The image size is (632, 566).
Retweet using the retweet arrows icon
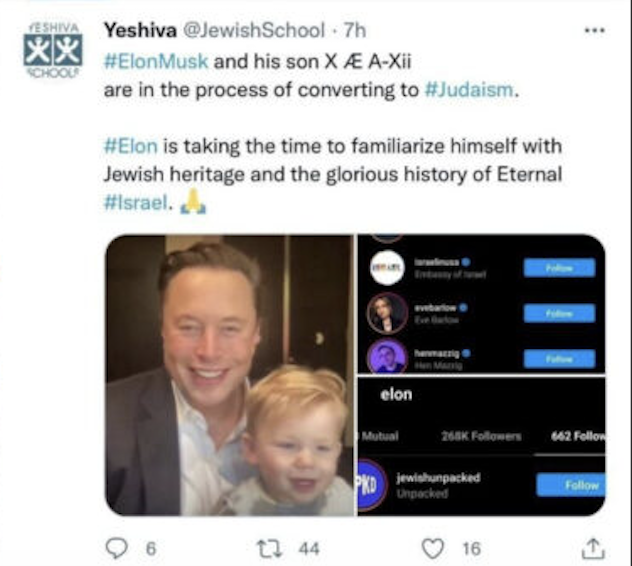tap(270, 549)
